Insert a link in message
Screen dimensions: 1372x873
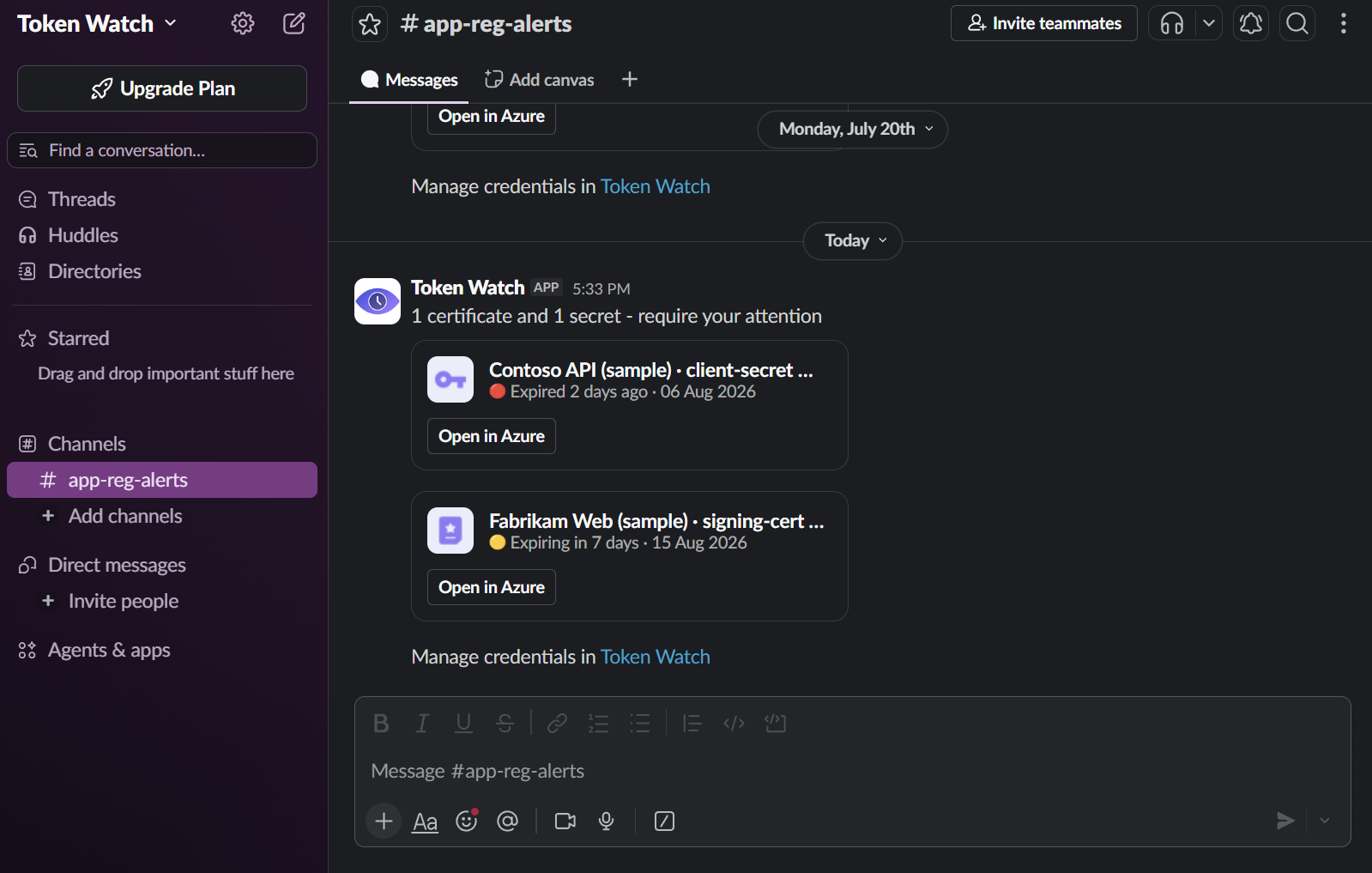pos(557,724)
